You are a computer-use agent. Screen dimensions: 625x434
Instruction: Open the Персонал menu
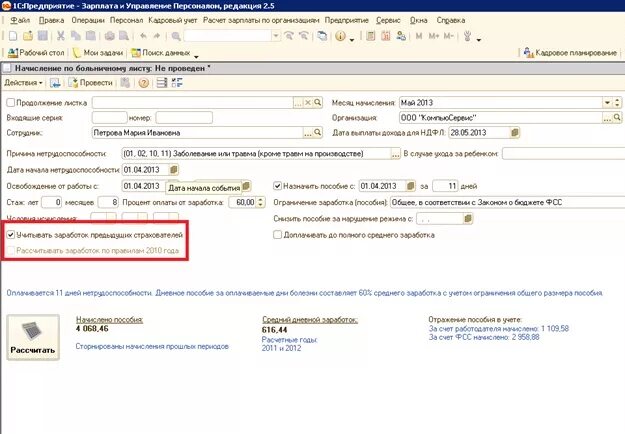click(126, 20)
